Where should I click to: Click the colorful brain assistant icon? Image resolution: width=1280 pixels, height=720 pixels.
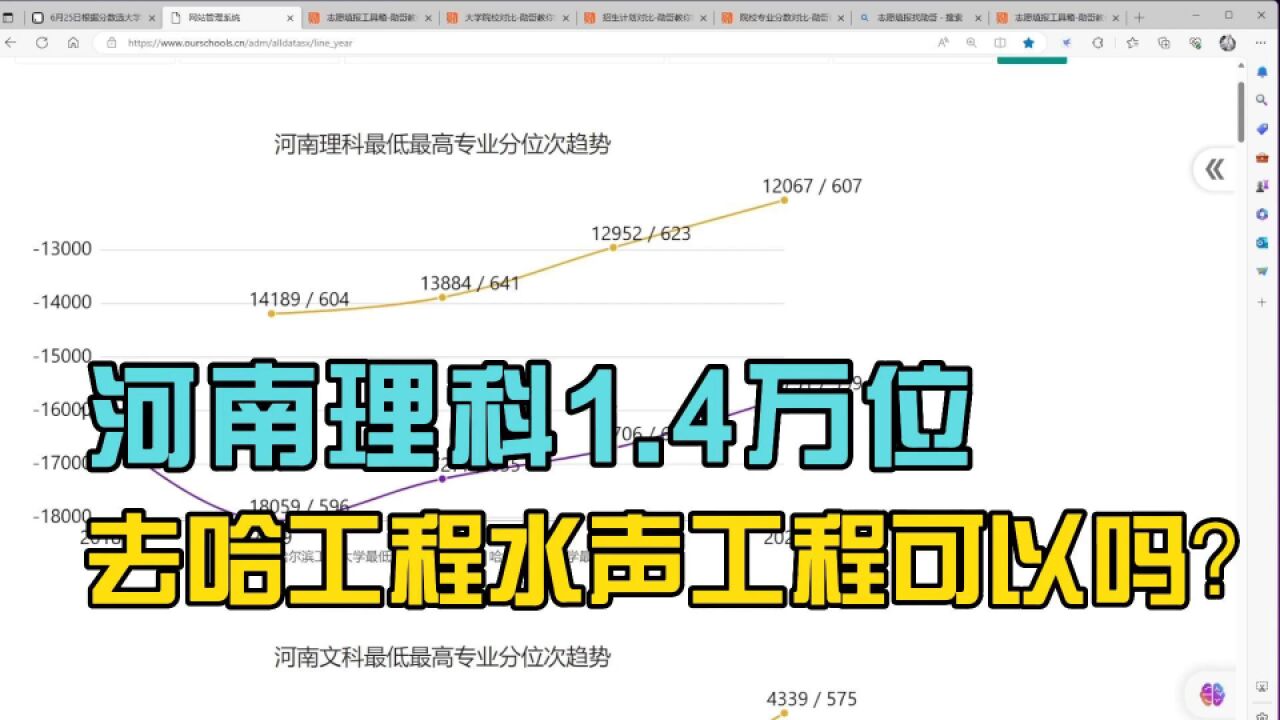click(x=1213, y=693)
